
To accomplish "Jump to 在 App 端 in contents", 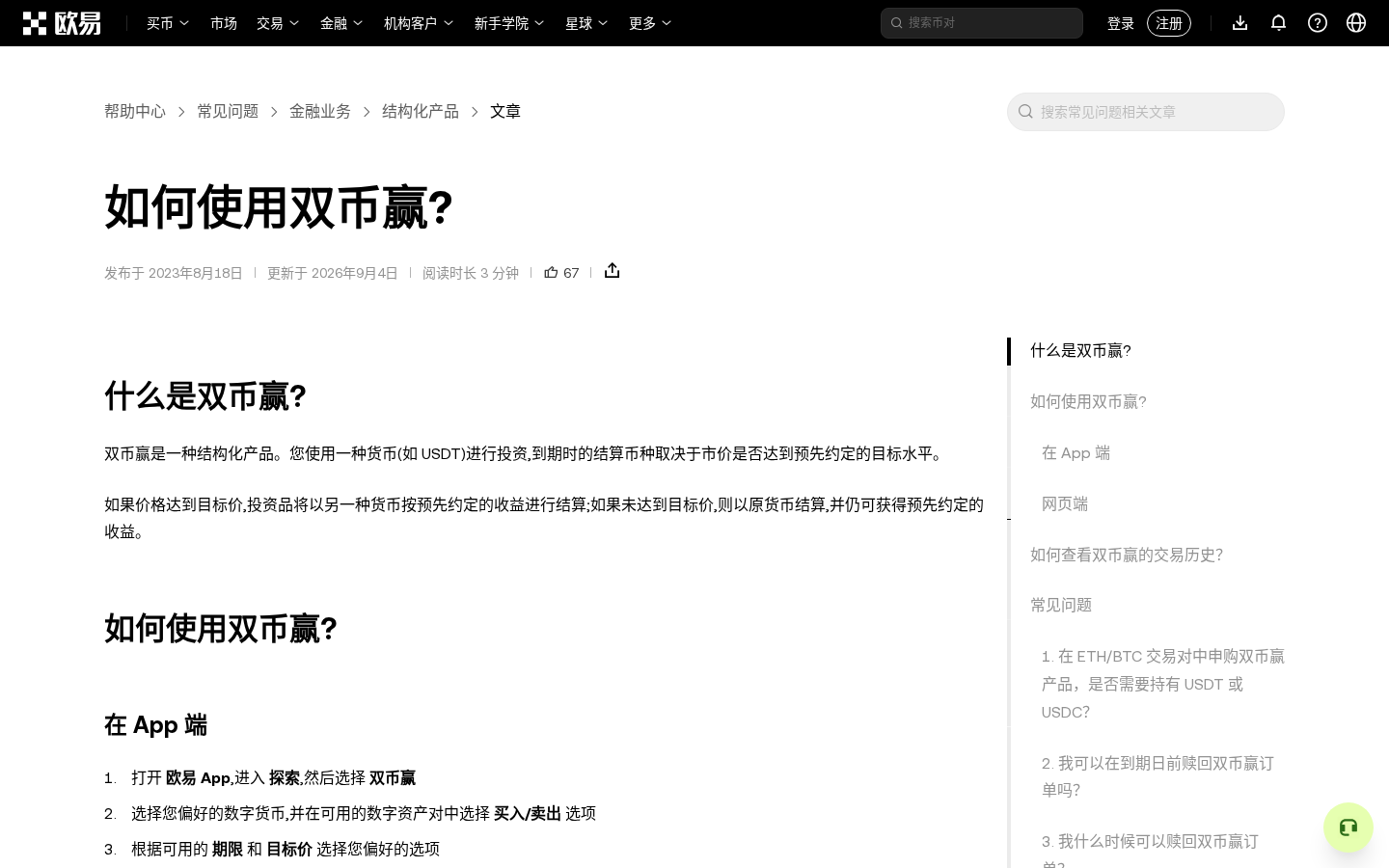I will click(1076, 453).
